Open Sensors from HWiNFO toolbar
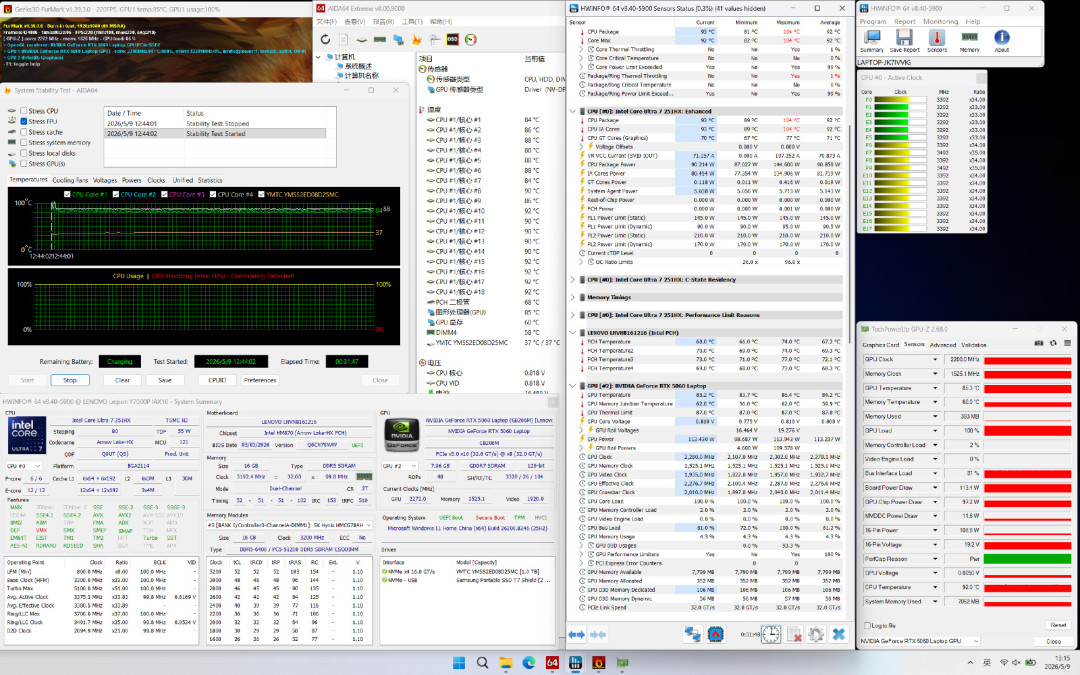The width and height of the screenshot is (1080, 675). coord(937,41)
